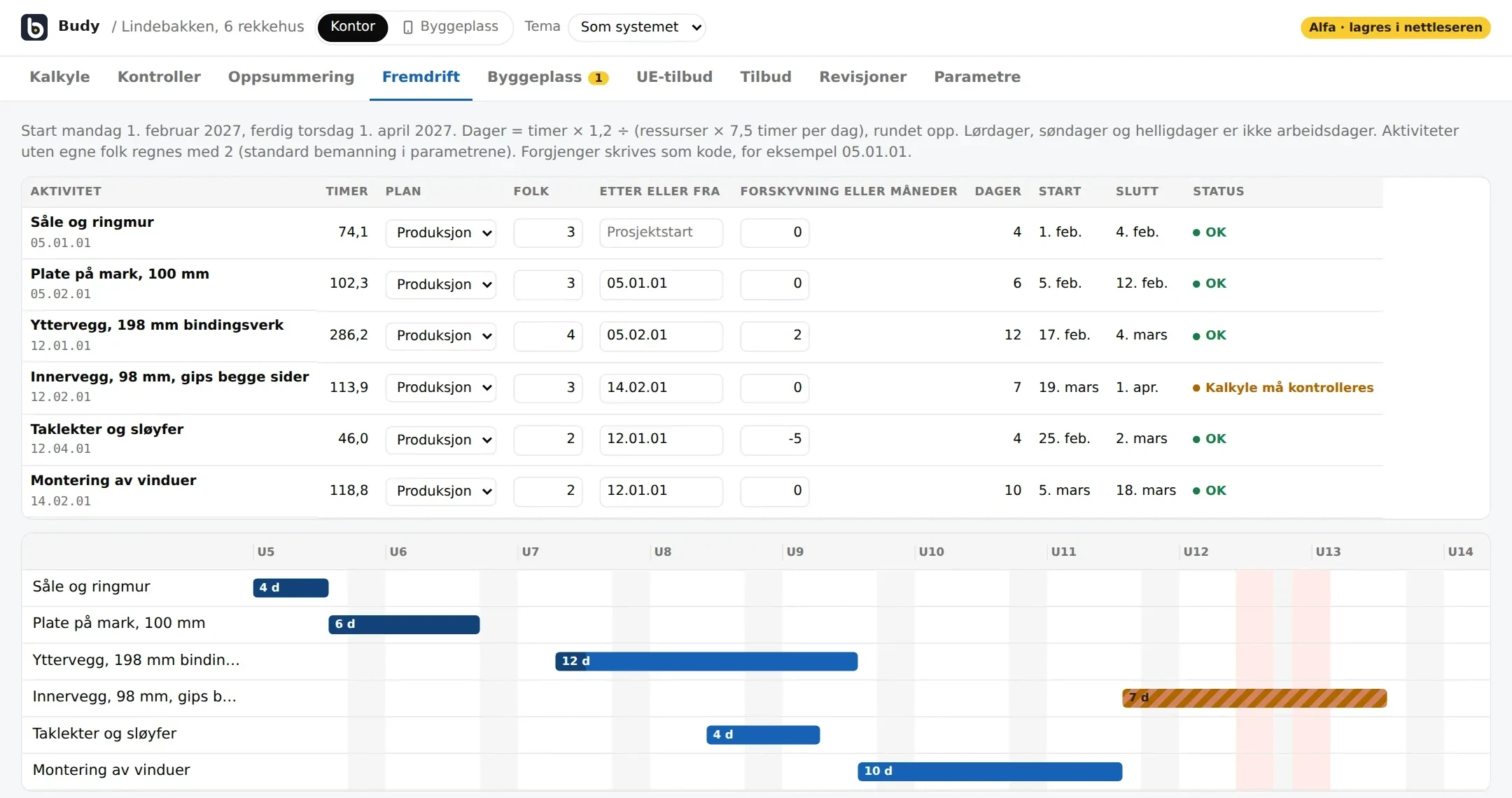1512x798 pixels.
Task: Click Folk field for Yttervegg row
Action: tap(548, 336)
